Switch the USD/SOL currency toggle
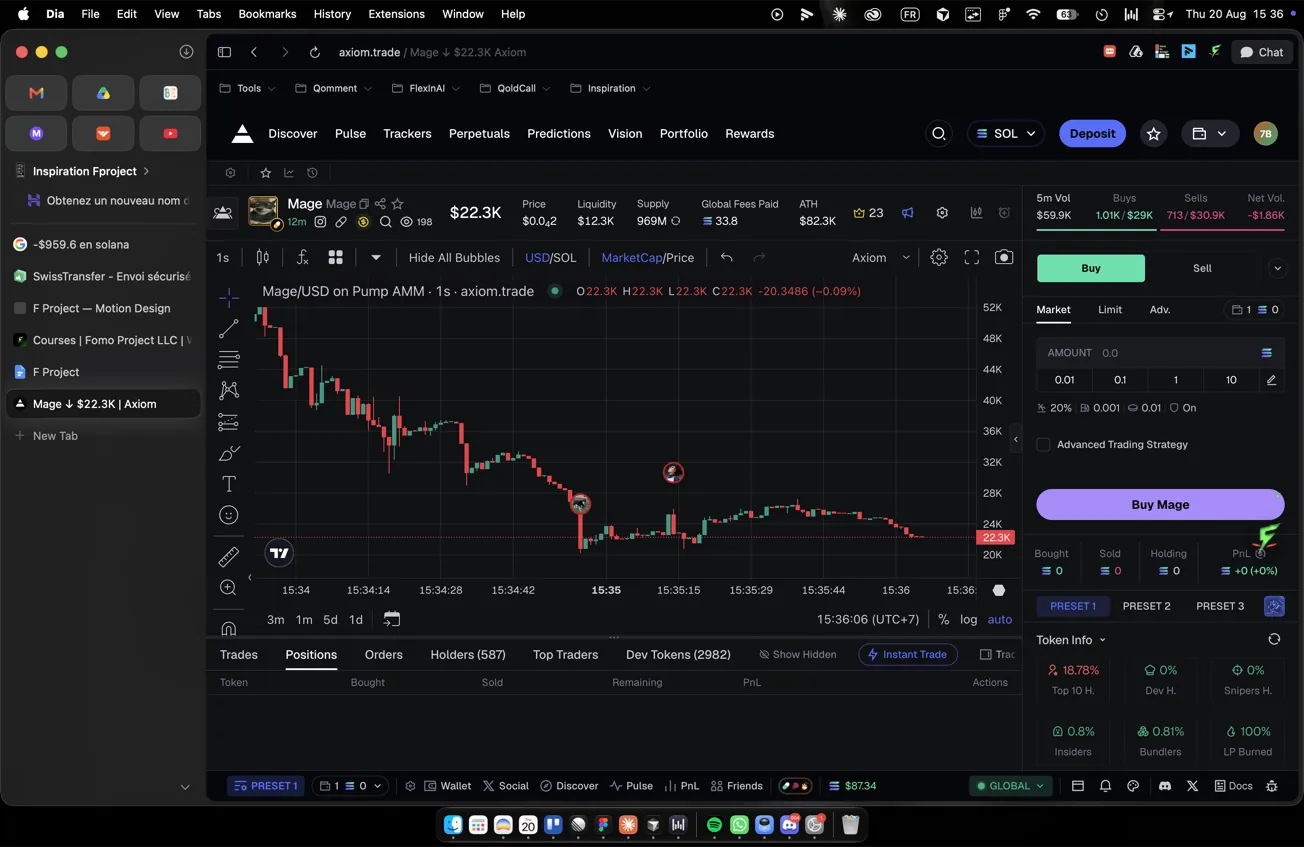The width and height of the screenshot is (1304, 847). pyautogui.click(x=551, y=257)
